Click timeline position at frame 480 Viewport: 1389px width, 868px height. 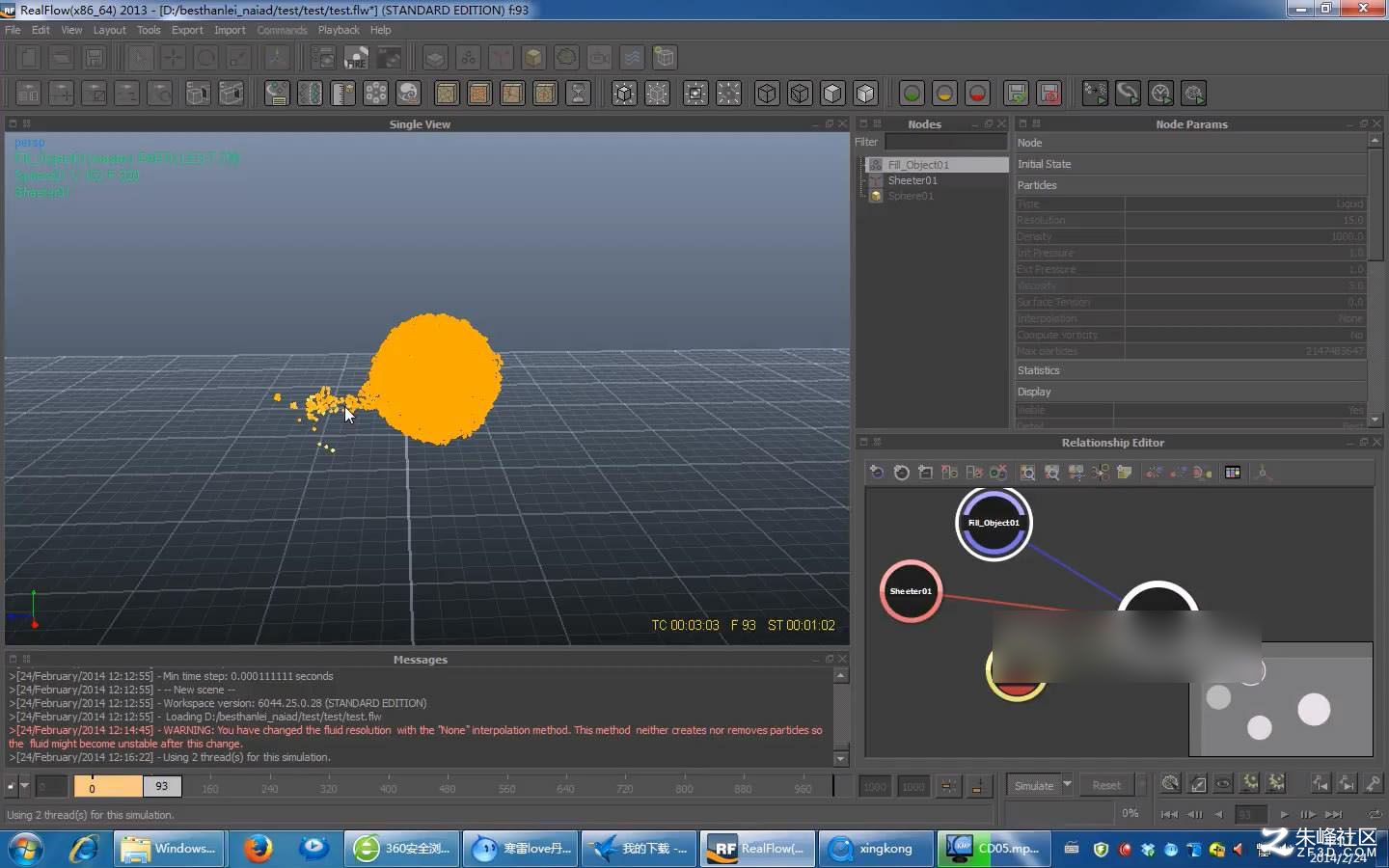click(x=447, y=789)
